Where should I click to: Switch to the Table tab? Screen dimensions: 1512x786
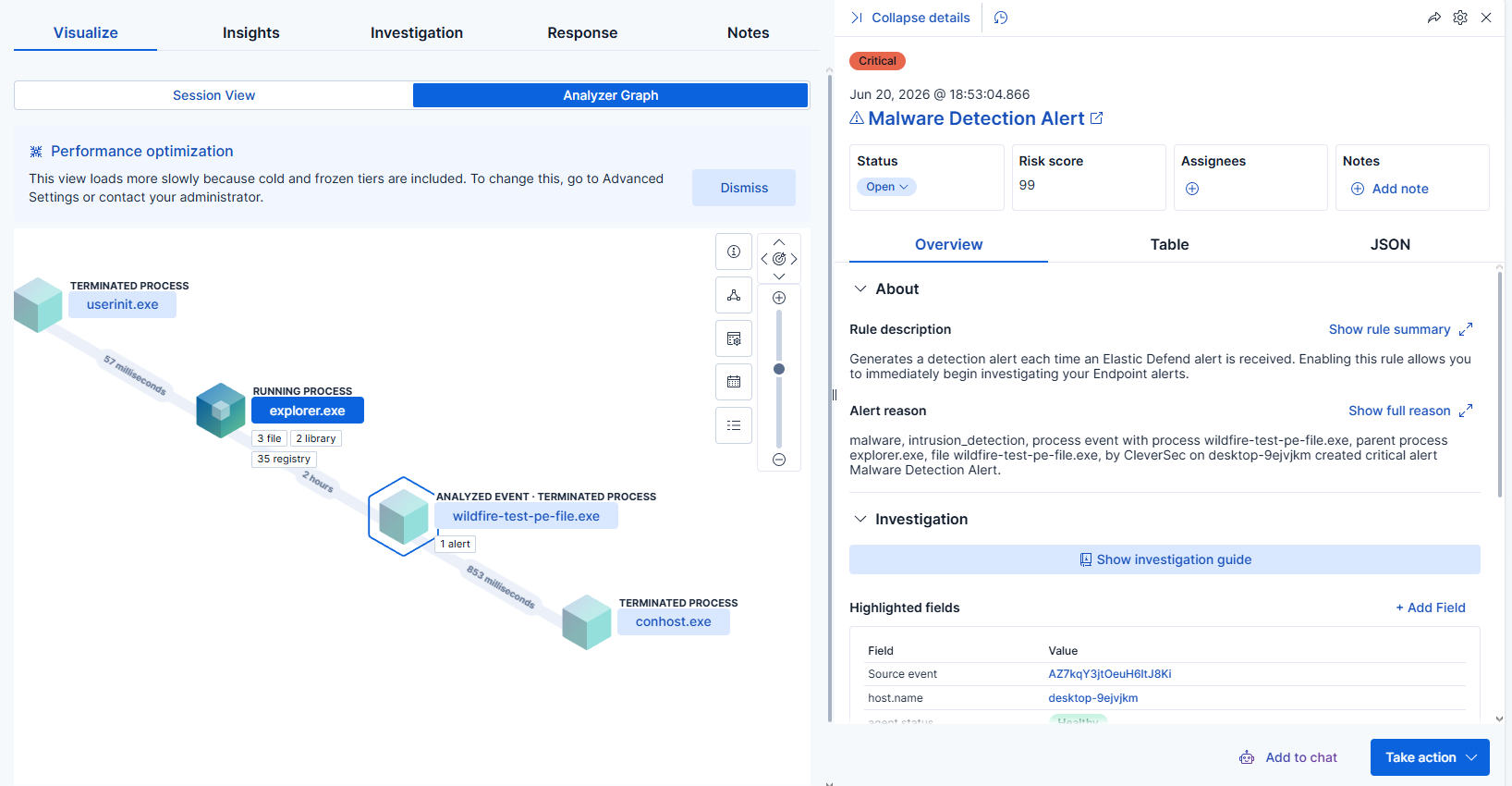coord(1169,244)
